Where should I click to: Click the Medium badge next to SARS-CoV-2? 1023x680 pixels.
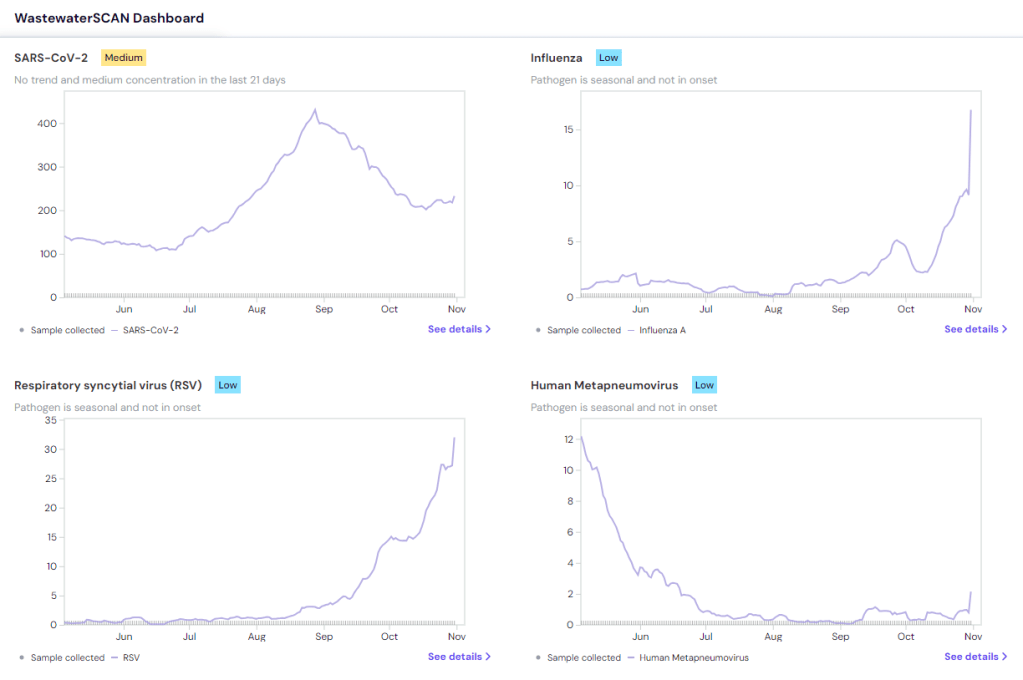(x=124, y=58)
